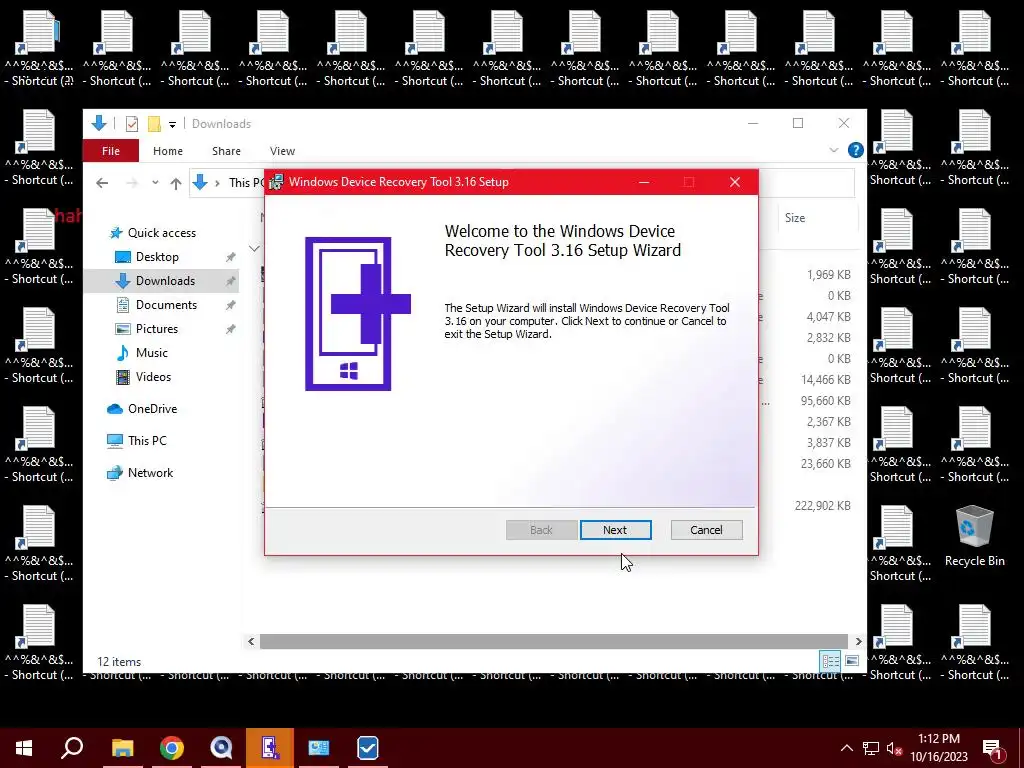Click the pin icon beside Downloads
Image resolution: width=1024 pixels, height=768 pixels.
tap(231, 281)
